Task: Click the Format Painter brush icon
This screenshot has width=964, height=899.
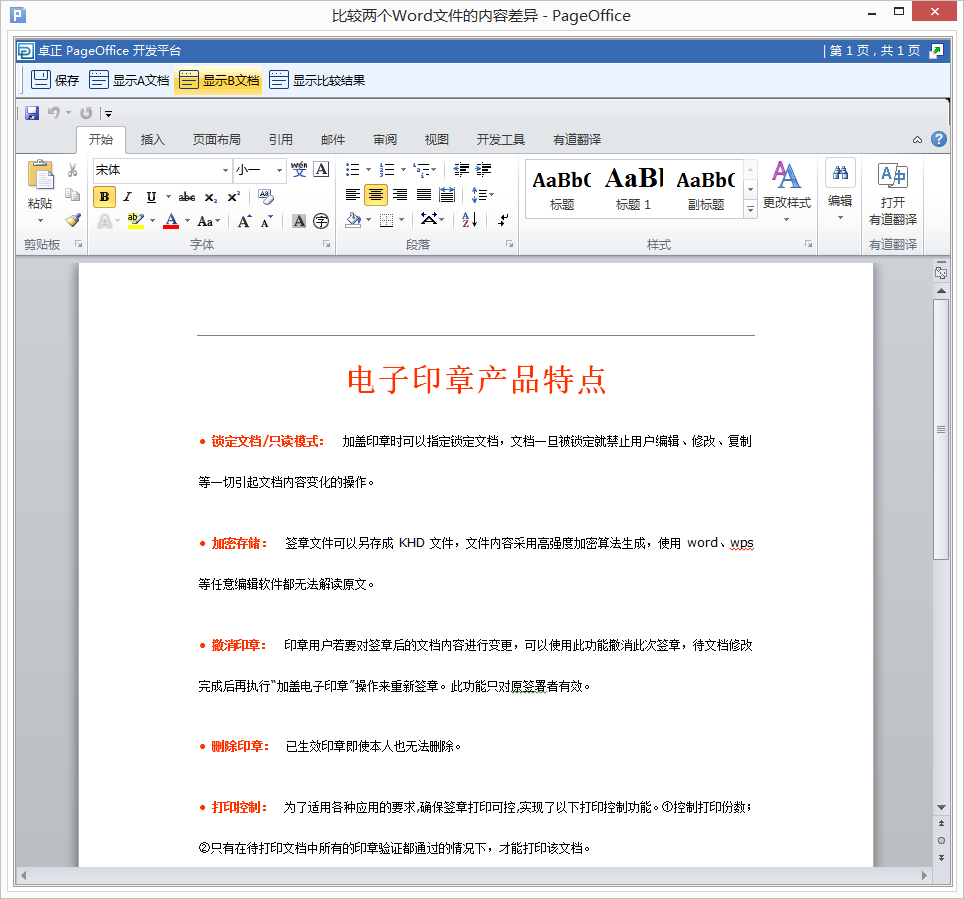Action: point(72,220)
